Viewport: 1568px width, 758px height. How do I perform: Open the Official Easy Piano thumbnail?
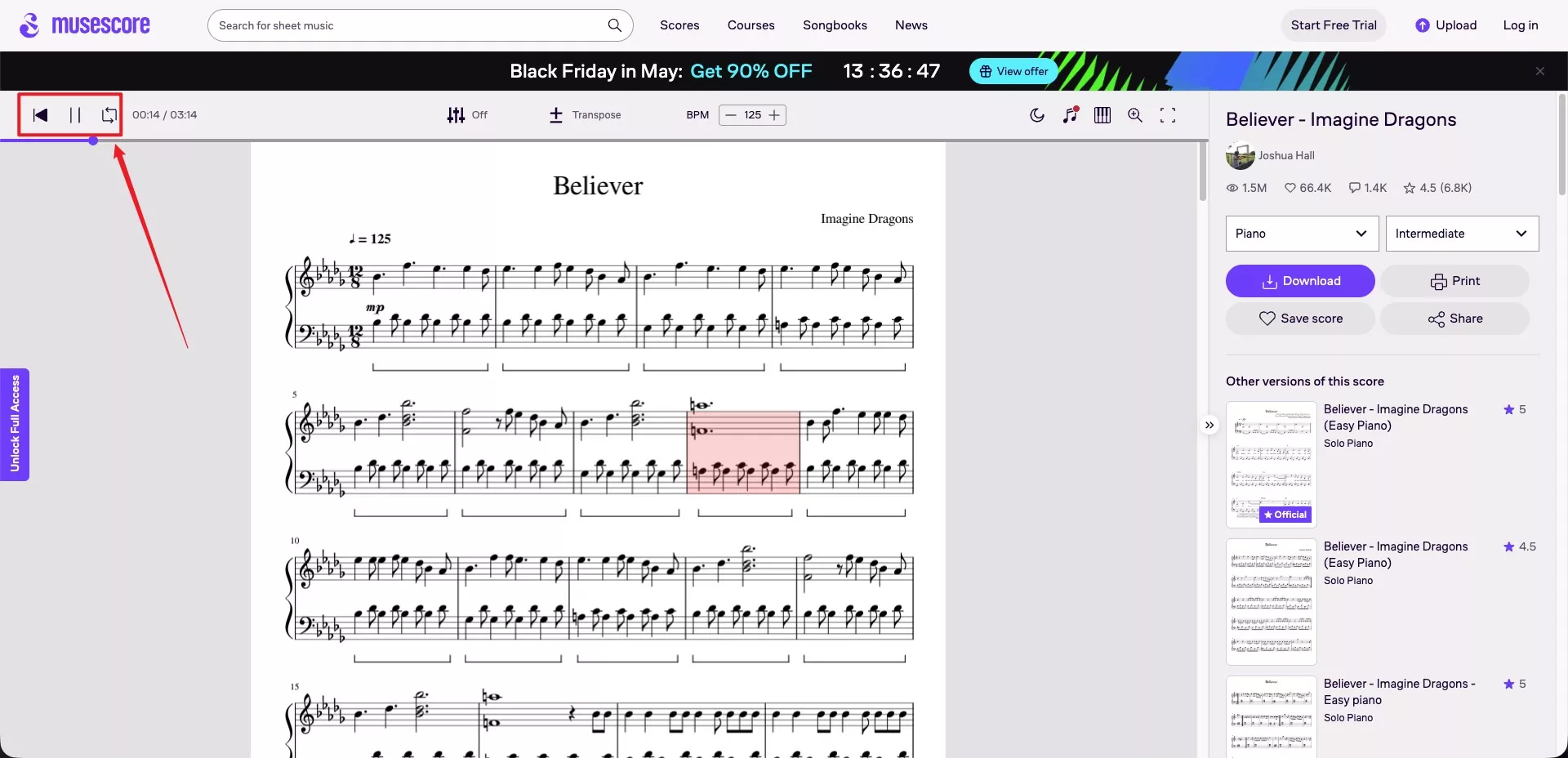(1271, 464)
